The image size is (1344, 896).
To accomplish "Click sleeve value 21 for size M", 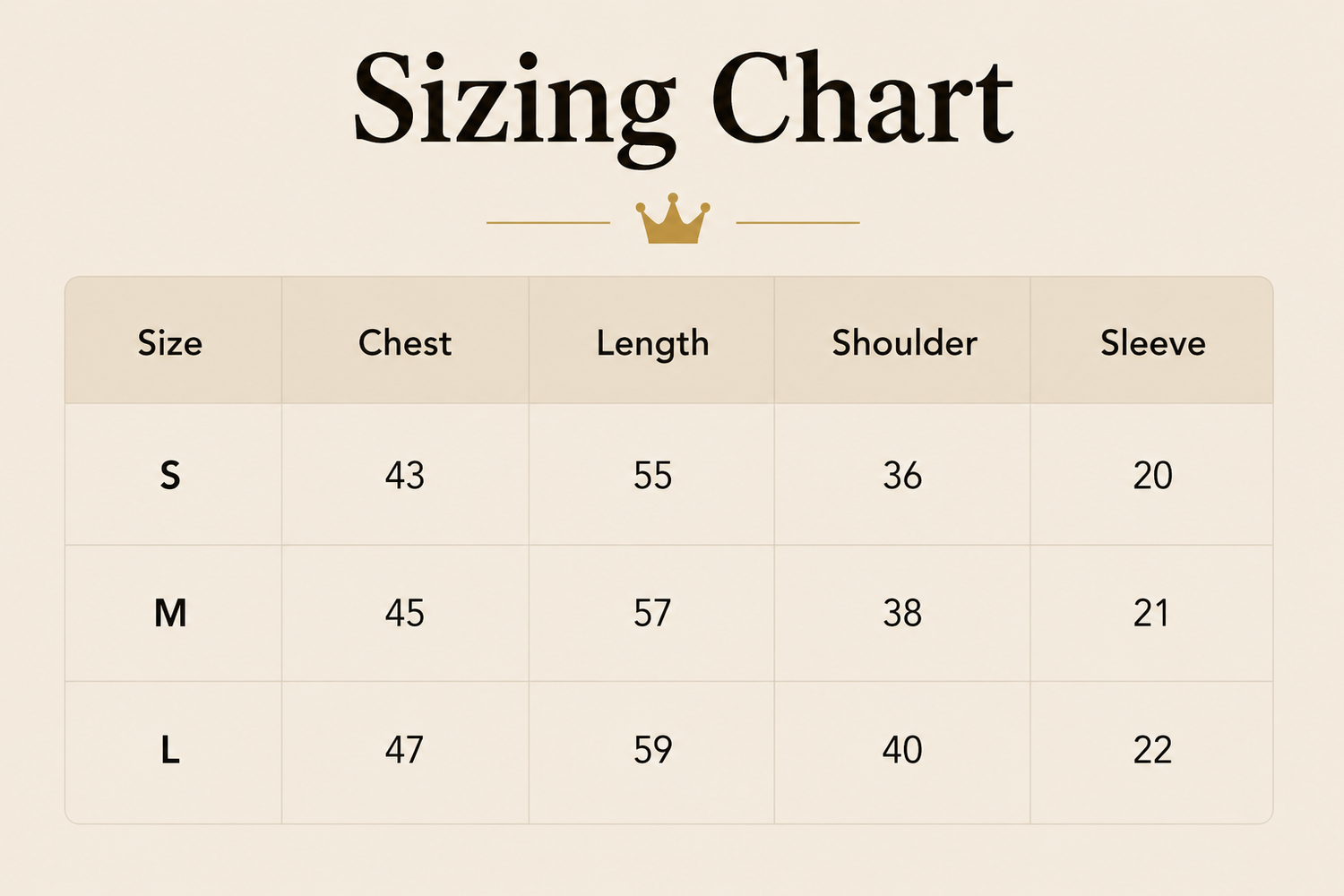I will pos(1151,614).
